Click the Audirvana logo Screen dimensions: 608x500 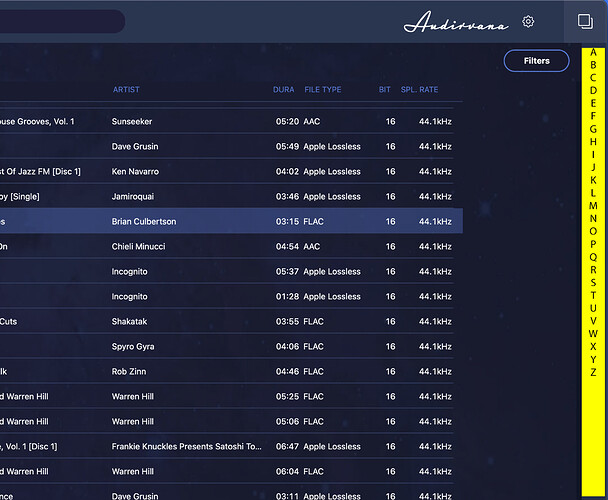456,22
